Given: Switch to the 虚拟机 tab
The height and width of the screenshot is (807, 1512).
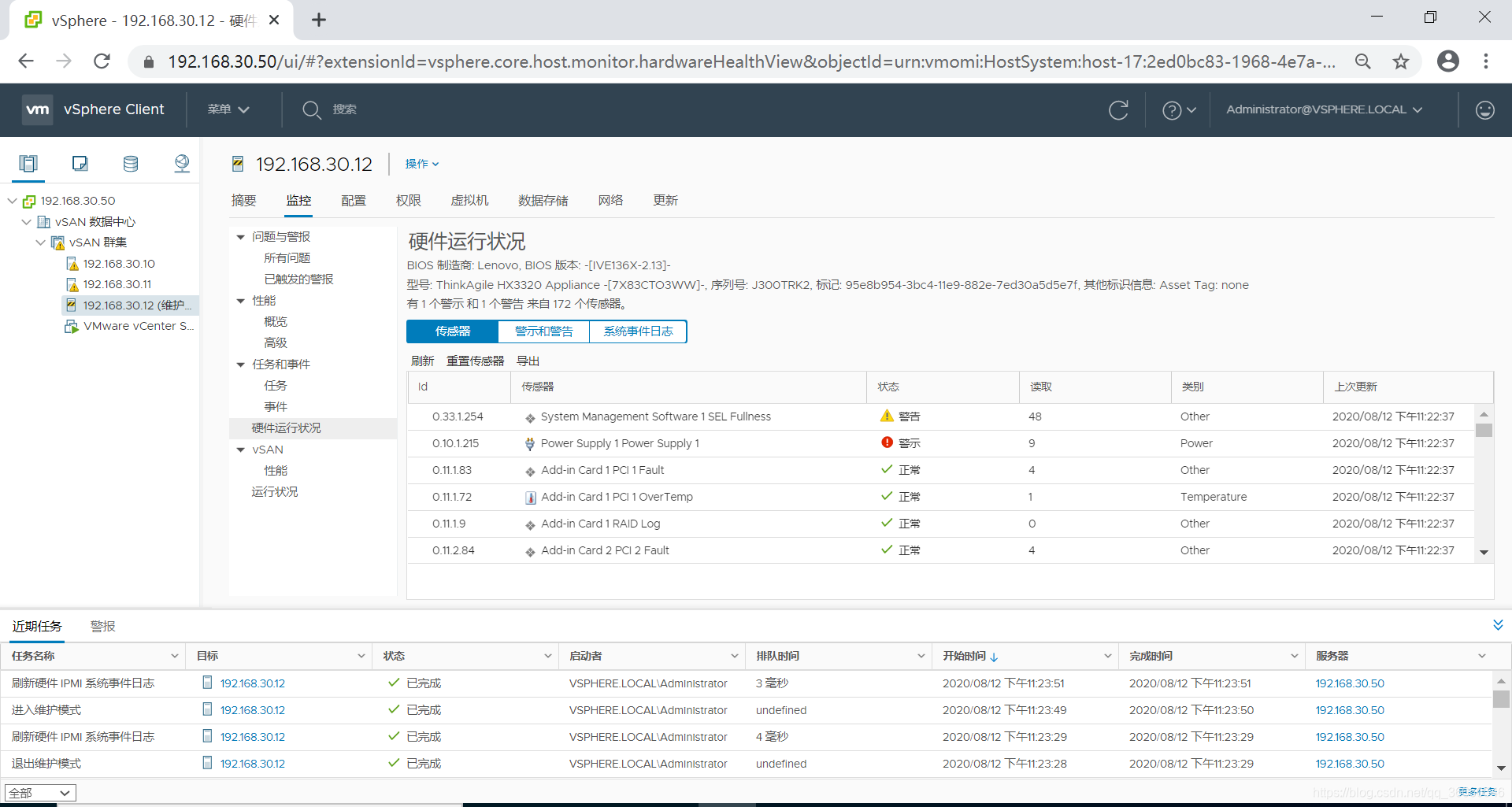Looking at the screenshot, I should (x=469, y=201).
